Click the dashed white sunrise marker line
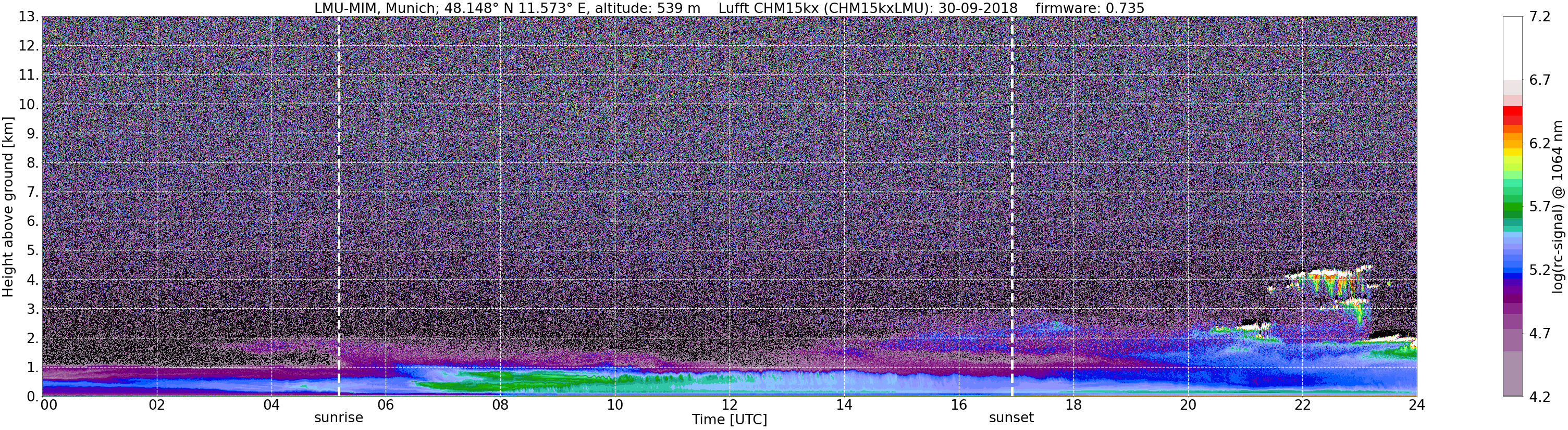This screenshot has width=1568, height=430. (338, 206)
